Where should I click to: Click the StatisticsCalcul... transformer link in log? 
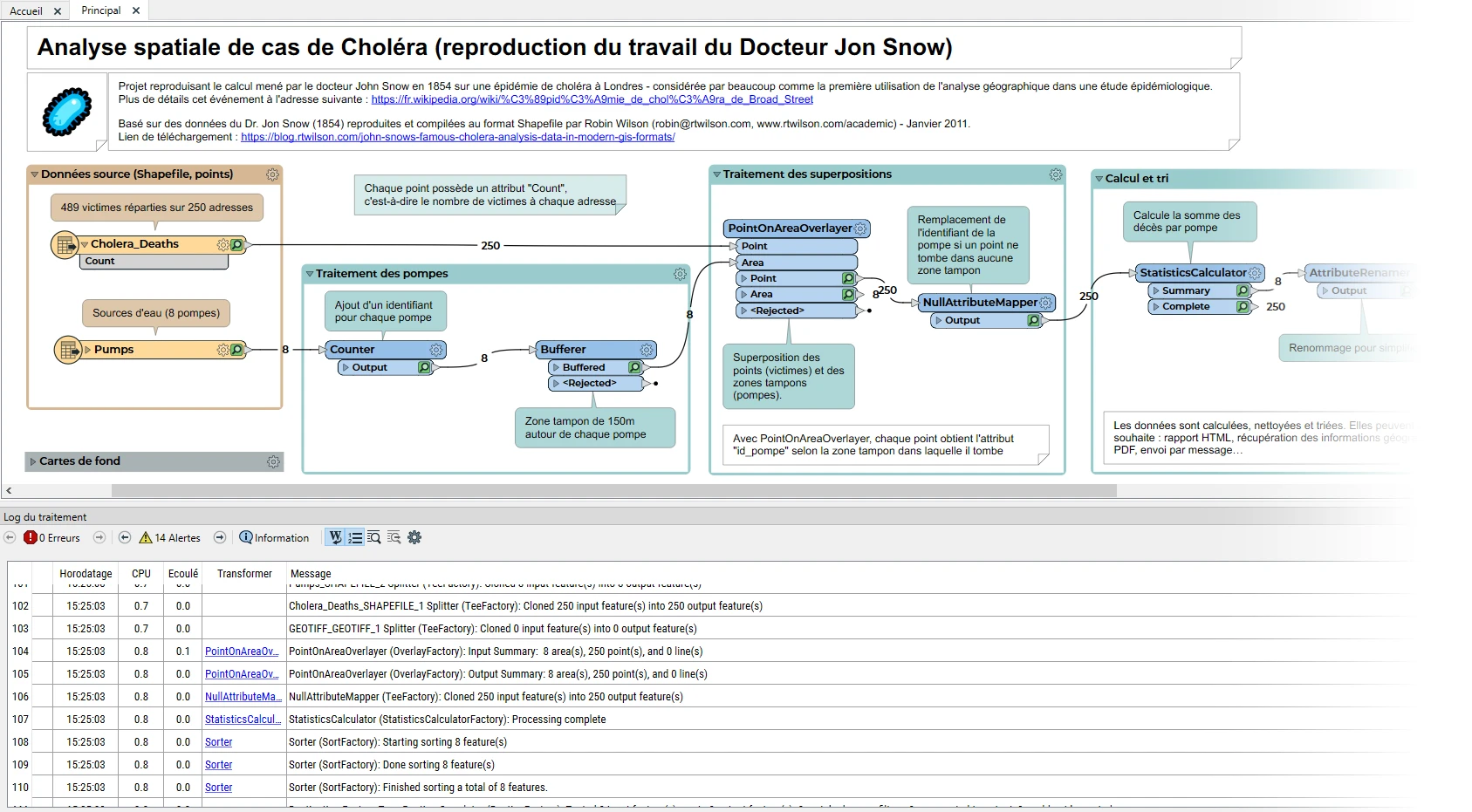(x=243, y=720)
